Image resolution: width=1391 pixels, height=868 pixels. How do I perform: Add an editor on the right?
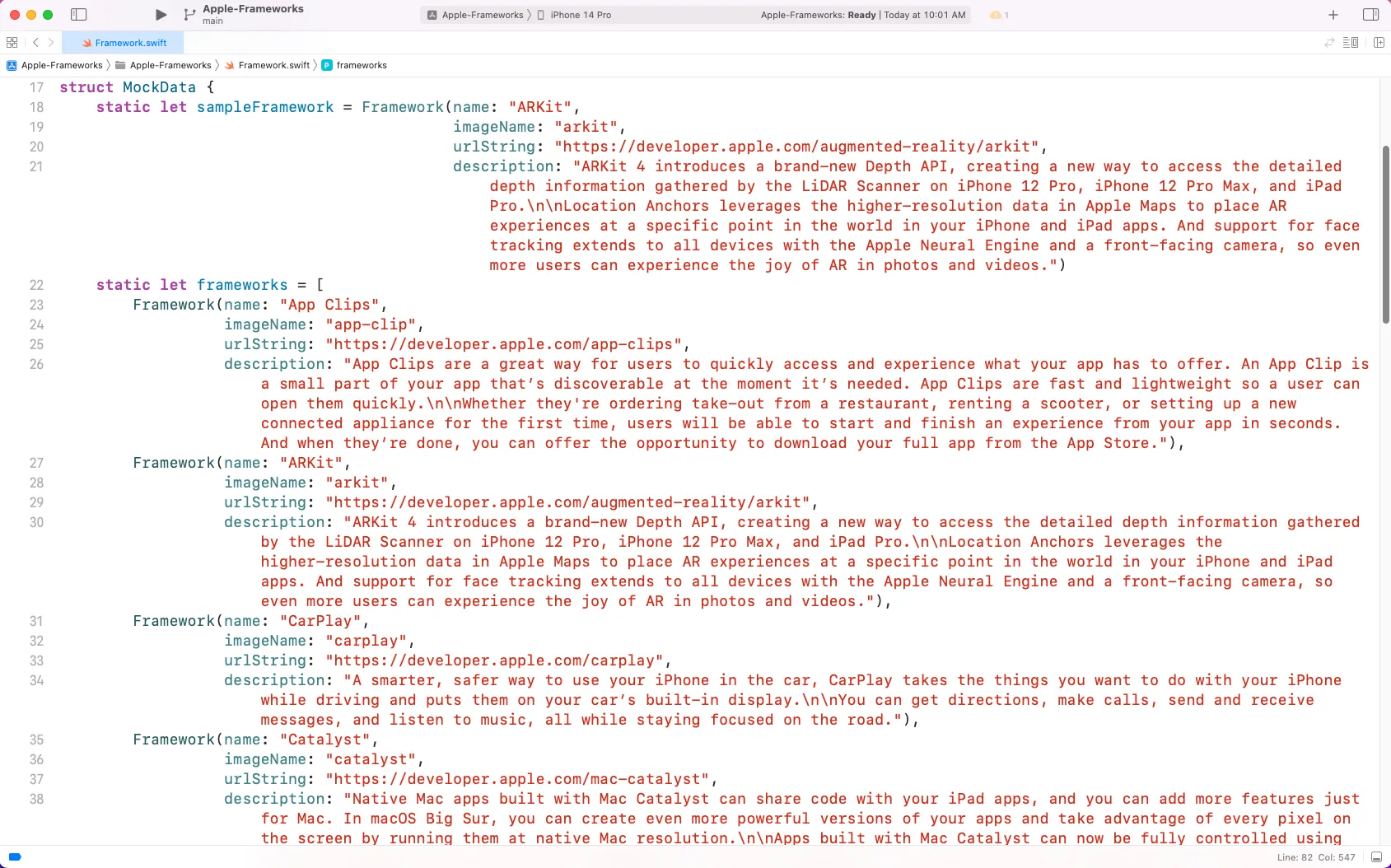click(x=1379, y=43)
